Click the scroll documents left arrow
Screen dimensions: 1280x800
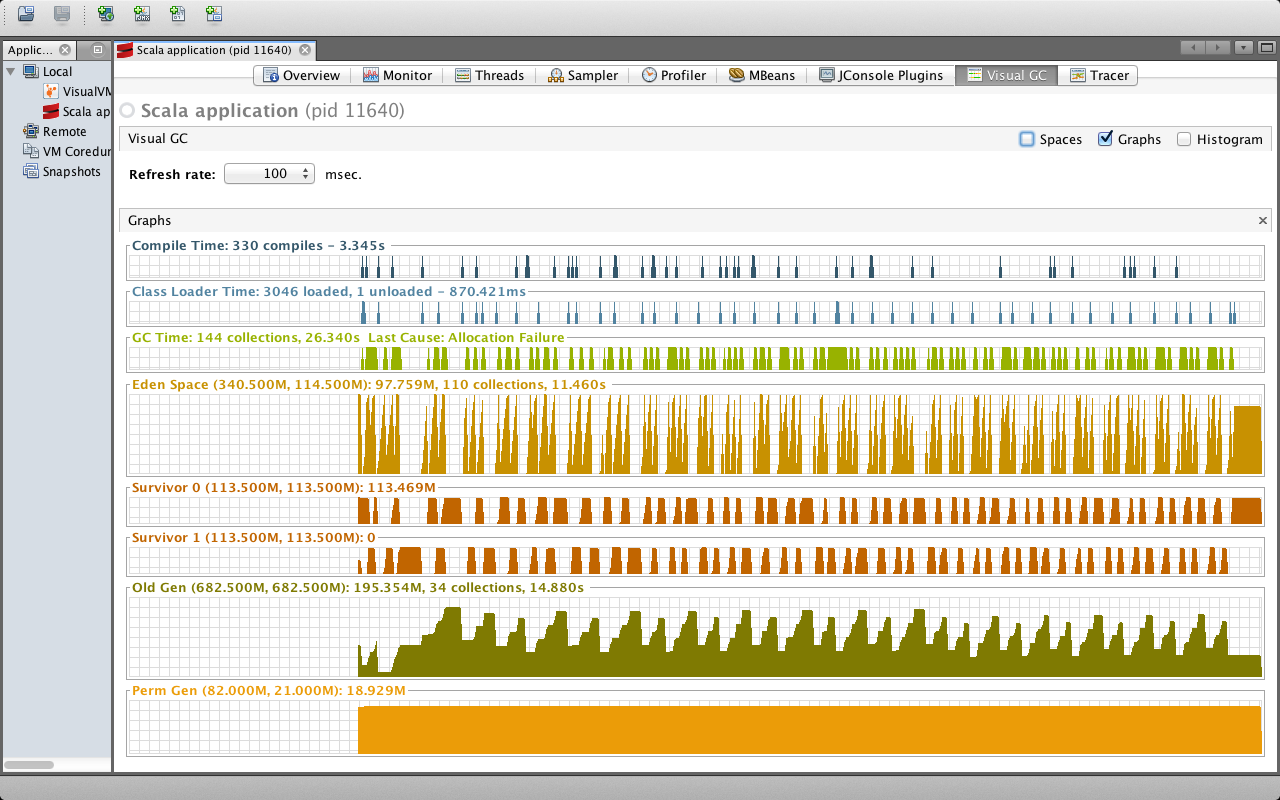(1193, 47)
